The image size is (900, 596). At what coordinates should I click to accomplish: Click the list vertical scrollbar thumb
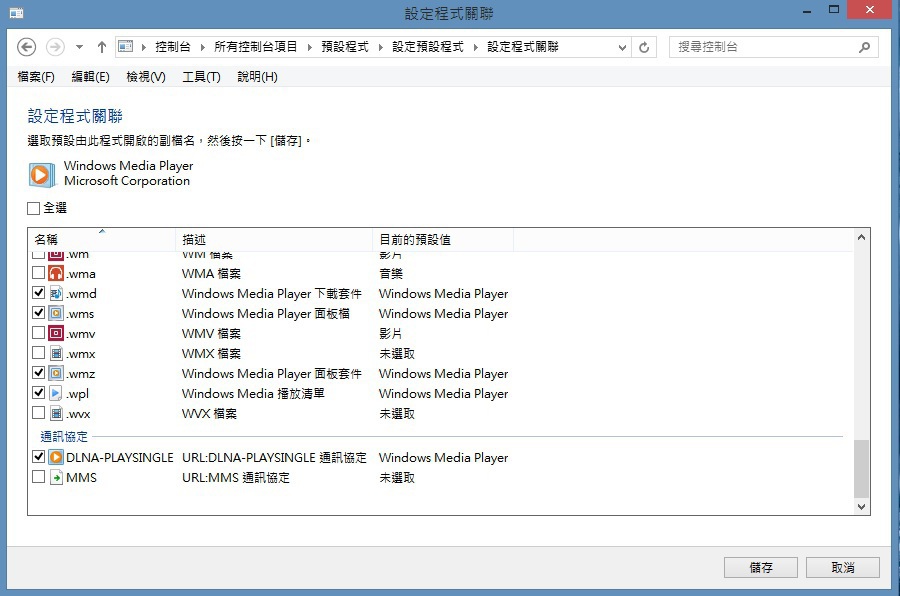[861, 469]
